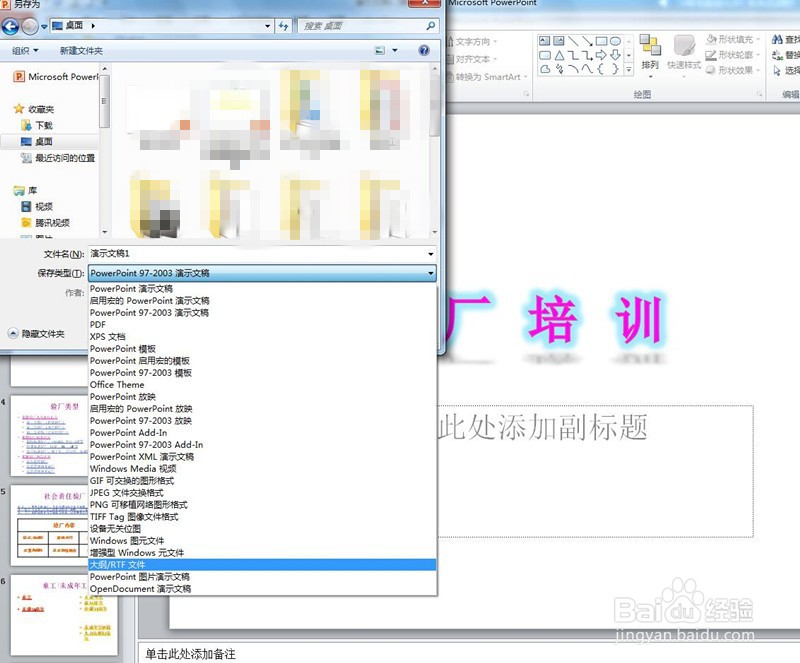The width and height of the screenshot is (800, 663).
Task: Select 腾讯视频 in navigation pane
Action: tap(45, 223)
